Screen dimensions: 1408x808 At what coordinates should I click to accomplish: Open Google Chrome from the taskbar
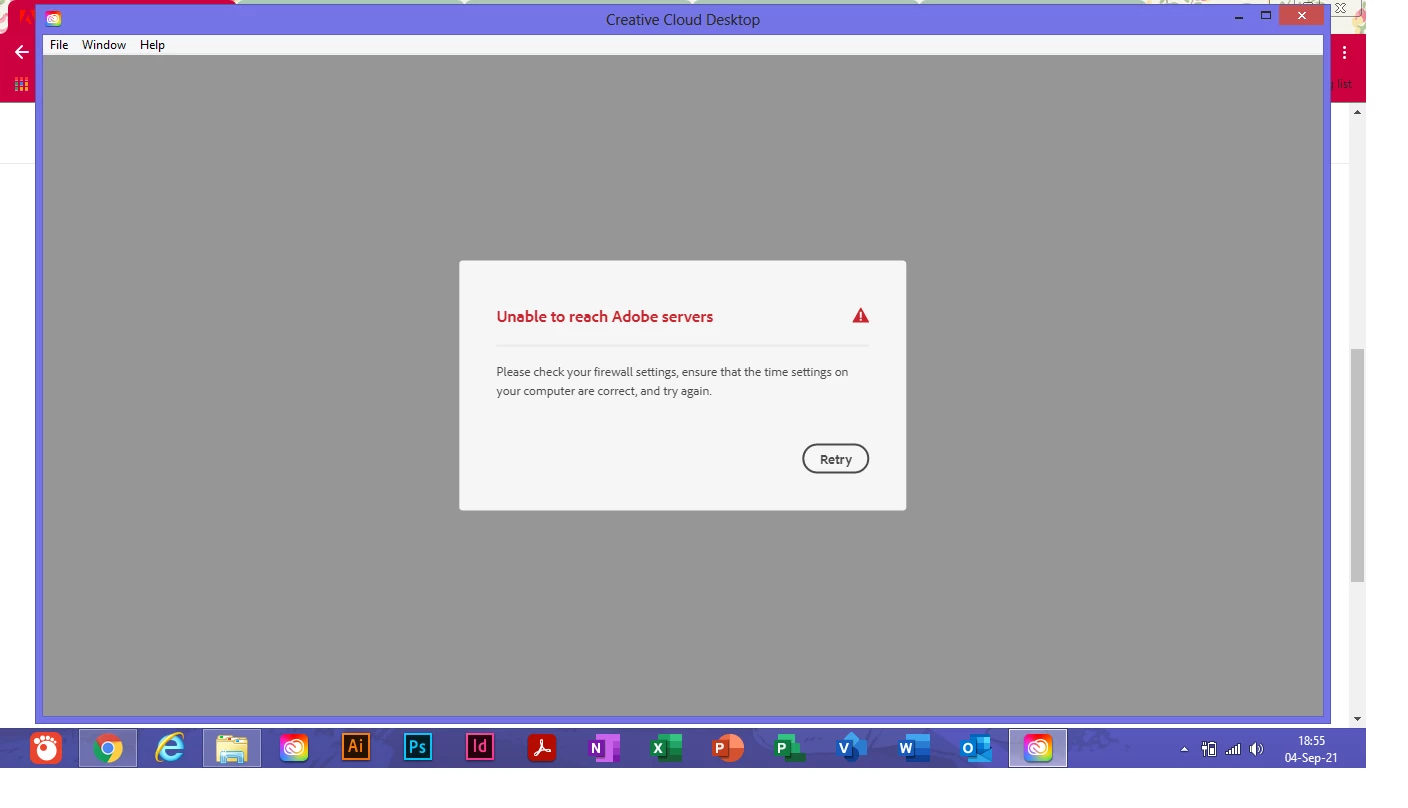click(108, 748)
